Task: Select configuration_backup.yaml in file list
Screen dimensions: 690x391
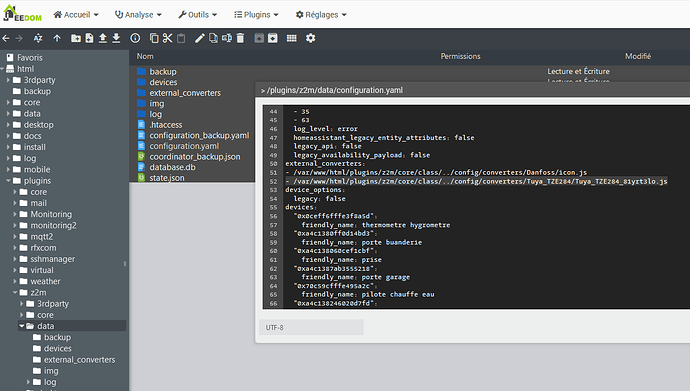Action: [199, 135]
